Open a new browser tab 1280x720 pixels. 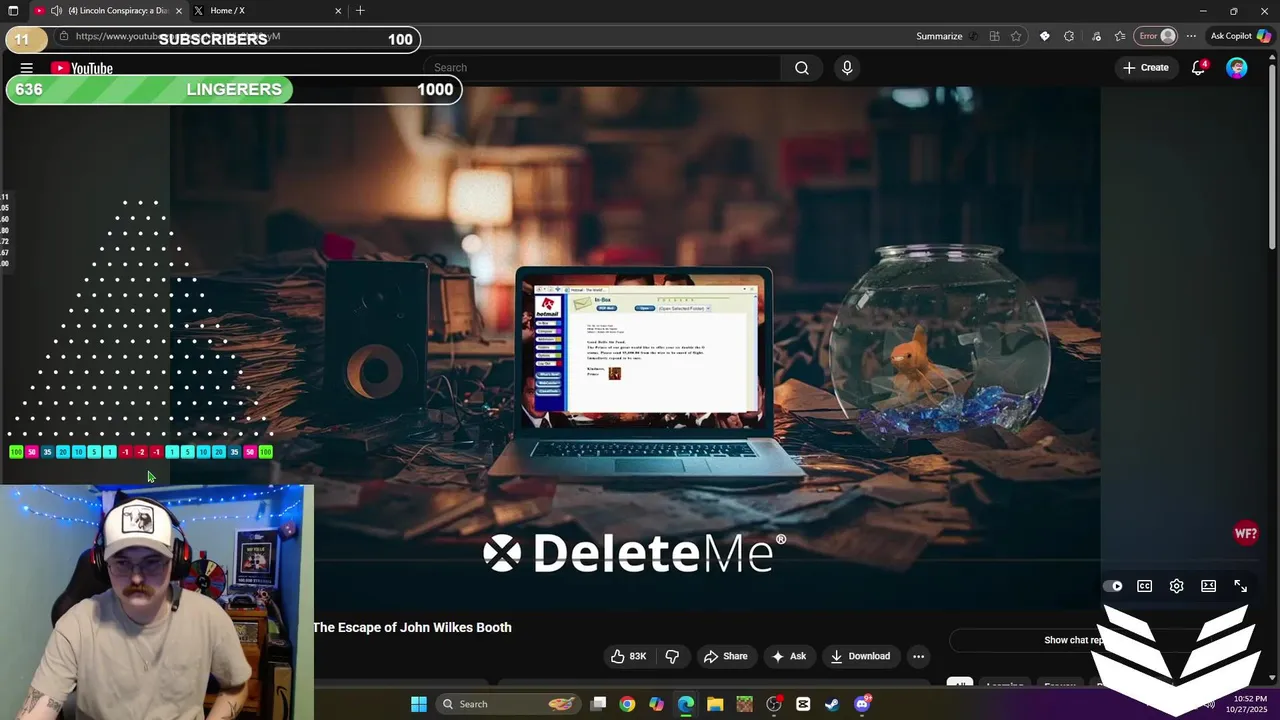[x=360, y=10]
